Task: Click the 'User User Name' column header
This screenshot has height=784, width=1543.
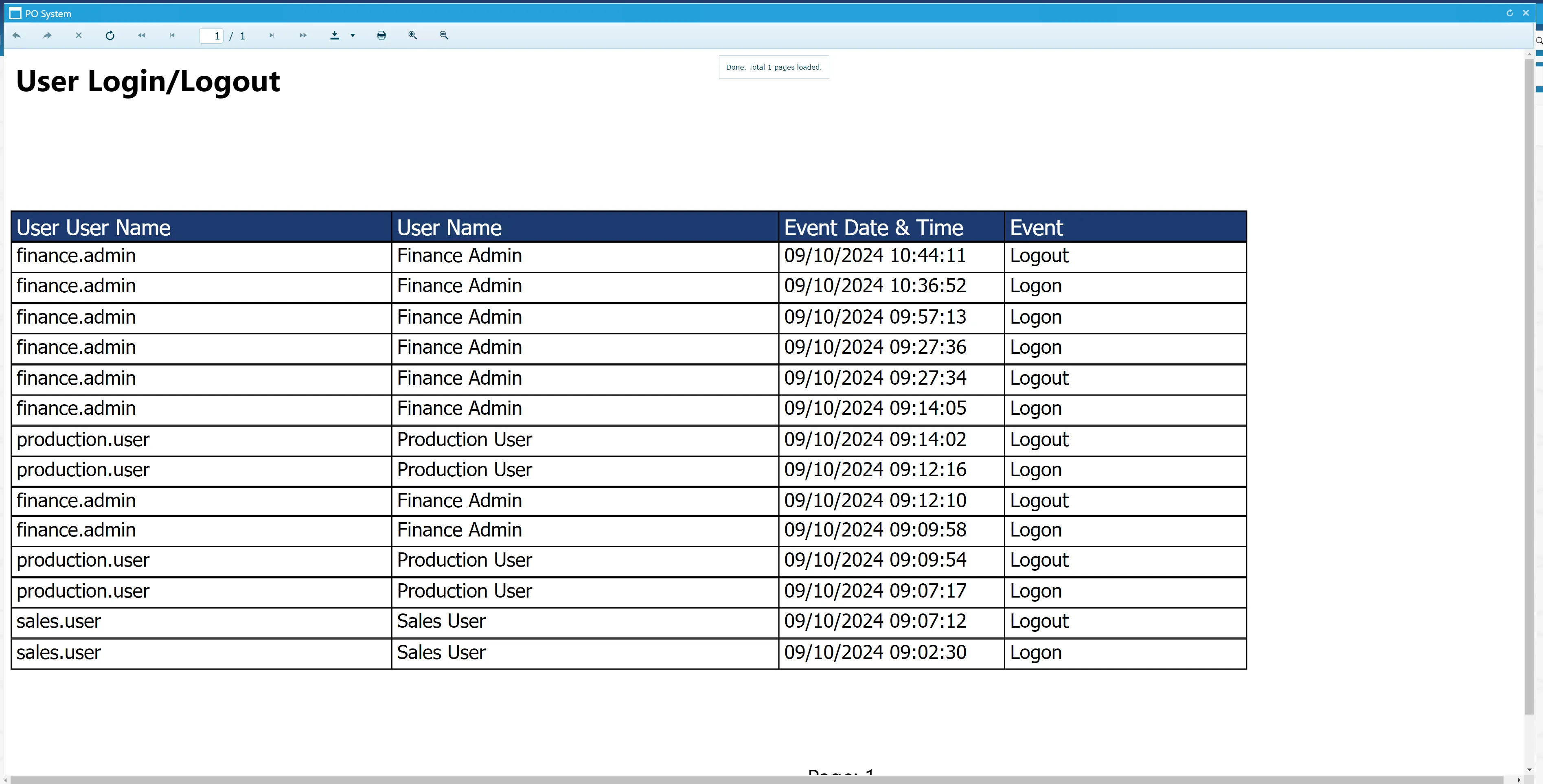Action: pos(201,228)
